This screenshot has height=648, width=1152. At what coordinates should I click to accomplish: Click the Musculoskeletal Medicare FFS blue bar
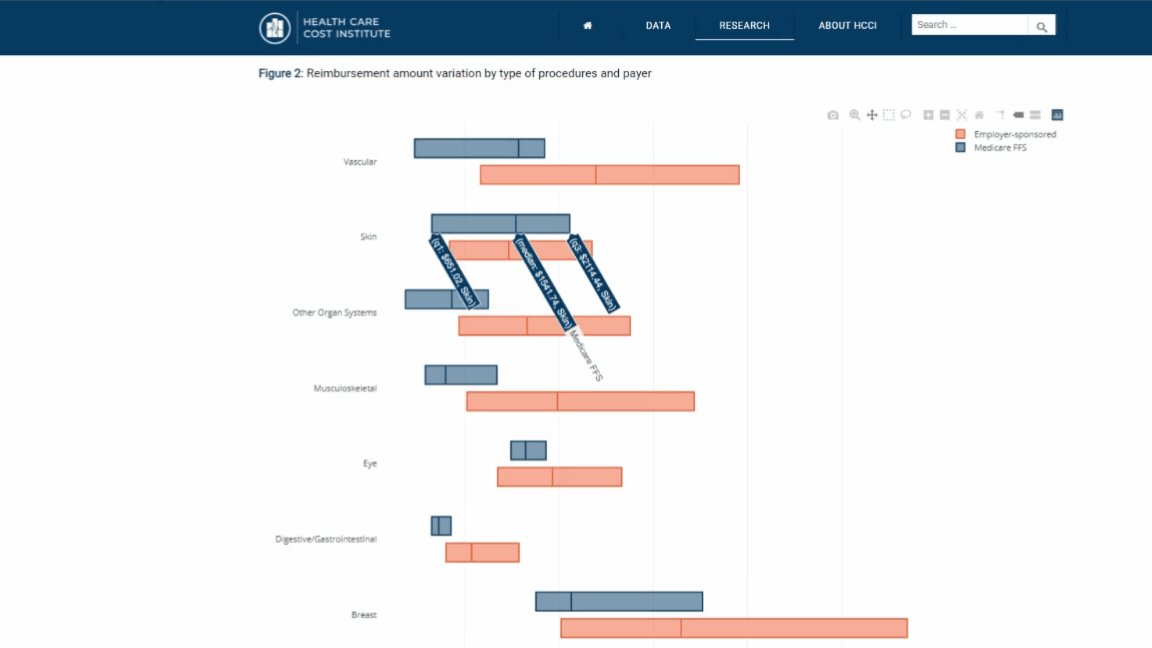pyautogui.click(x=461, y=375)
